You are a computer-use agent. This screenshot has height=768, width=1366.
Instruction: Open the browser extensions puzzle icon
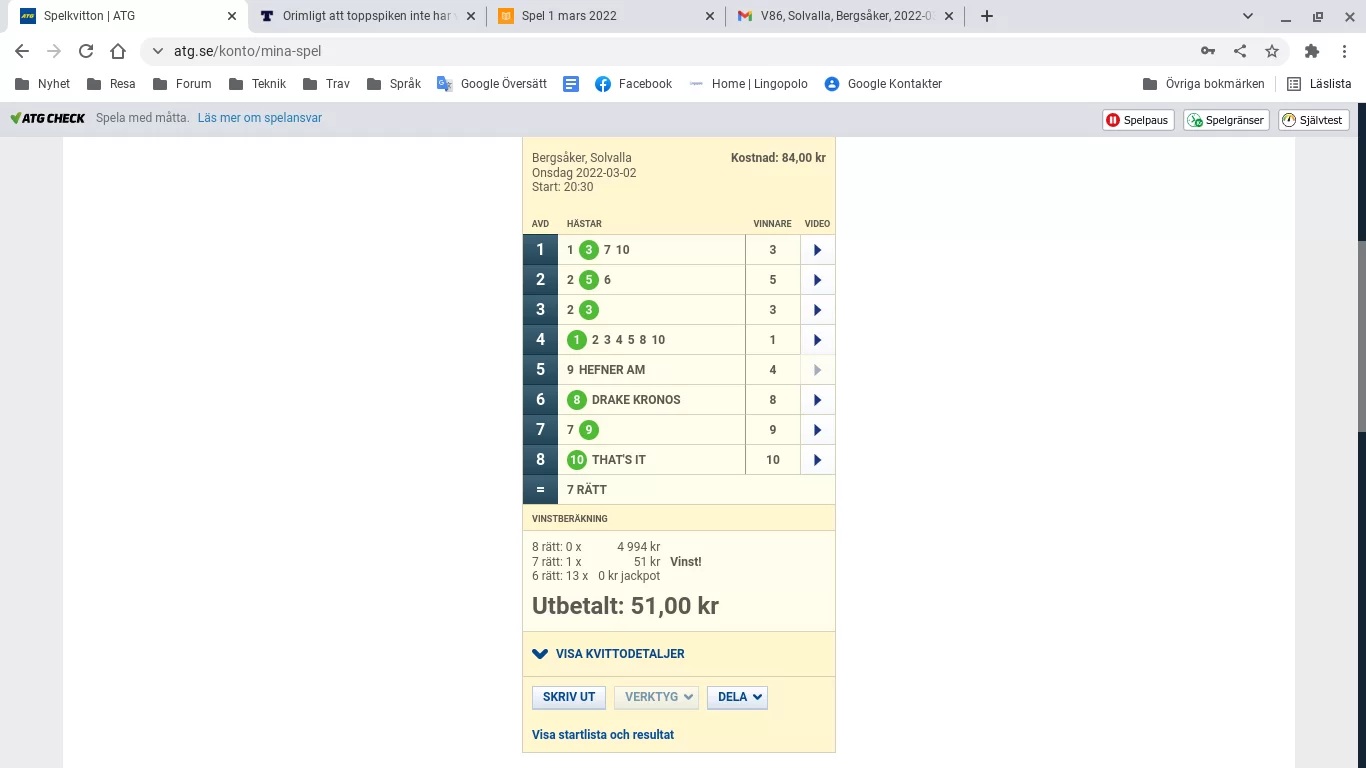pyautogui.click(x=1312, y=51)
